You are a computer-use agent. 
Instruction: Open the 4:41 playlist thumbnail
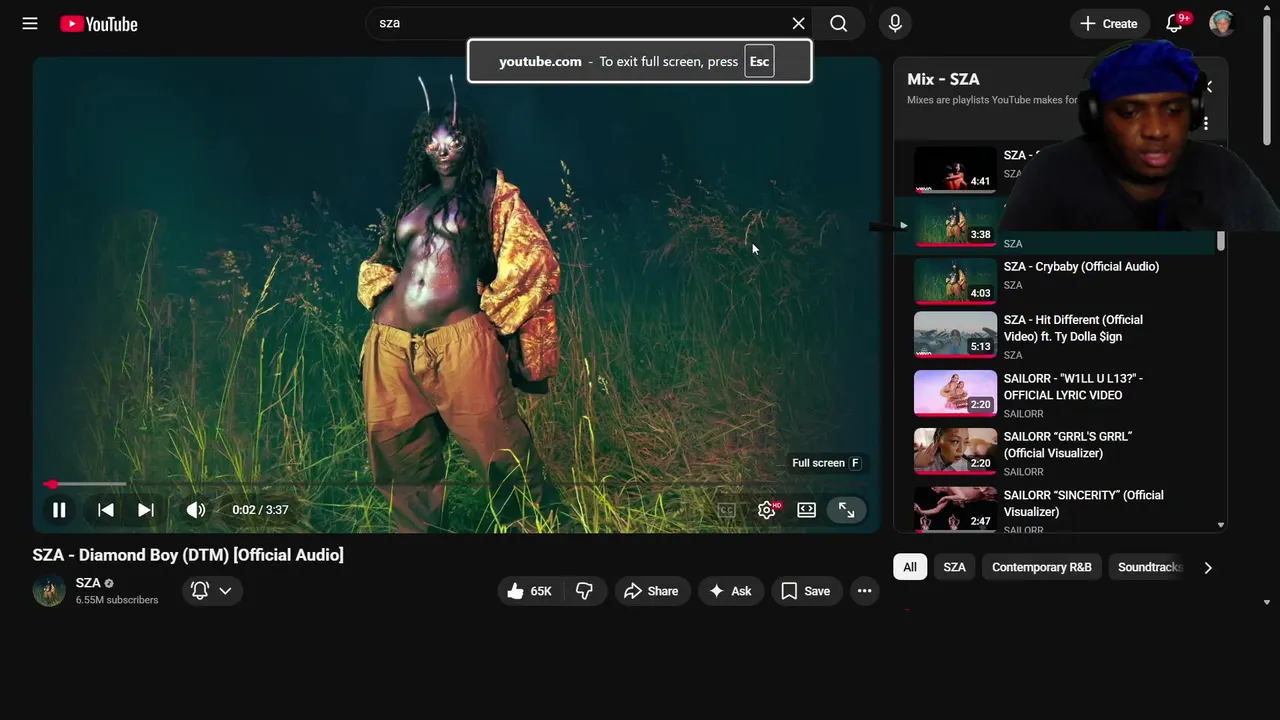tap(955, 169)
